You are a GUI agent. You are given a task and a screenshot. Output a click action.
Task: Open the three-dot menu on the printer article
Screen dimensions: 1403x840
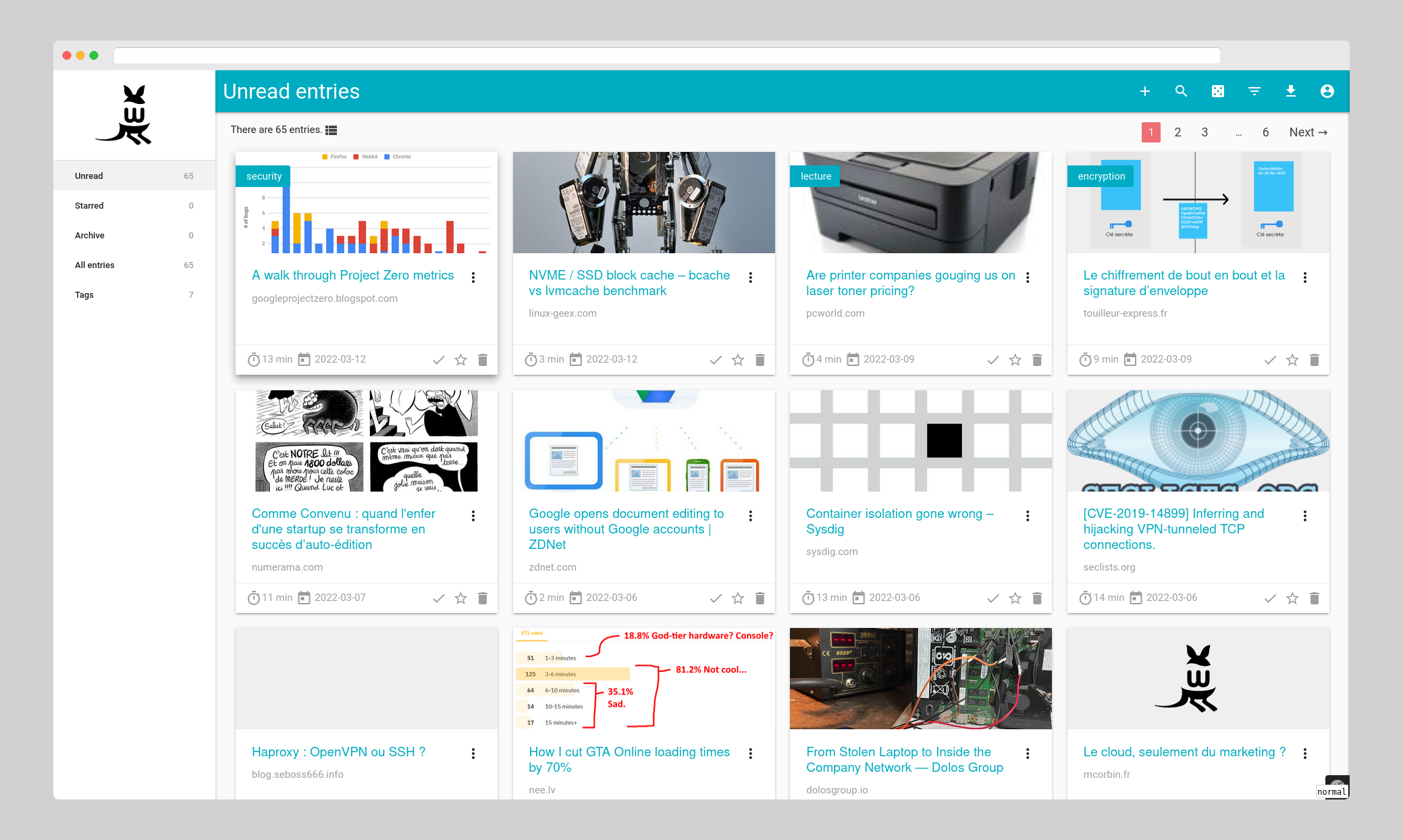click(x=1028, y=278)
